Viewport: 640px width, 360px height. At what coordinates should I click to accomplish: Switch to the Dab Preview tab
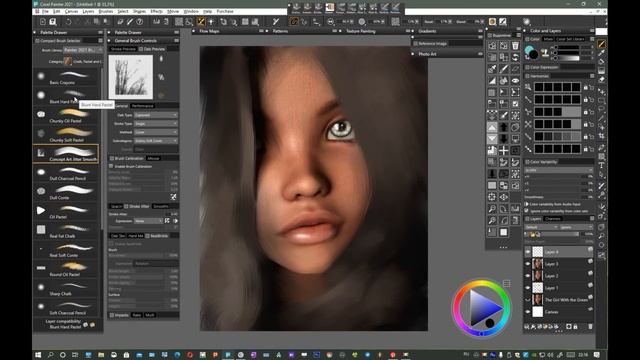coord(152,49)
